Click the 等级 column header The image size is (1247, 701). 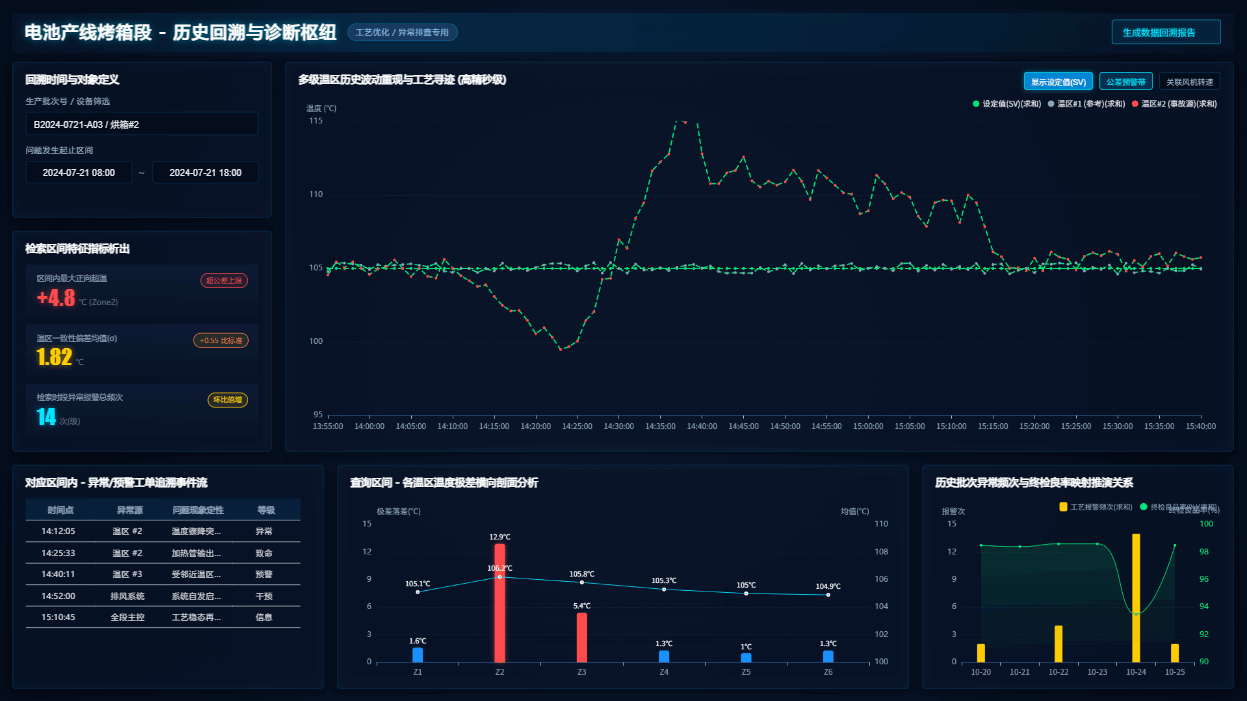click(265, 510)
